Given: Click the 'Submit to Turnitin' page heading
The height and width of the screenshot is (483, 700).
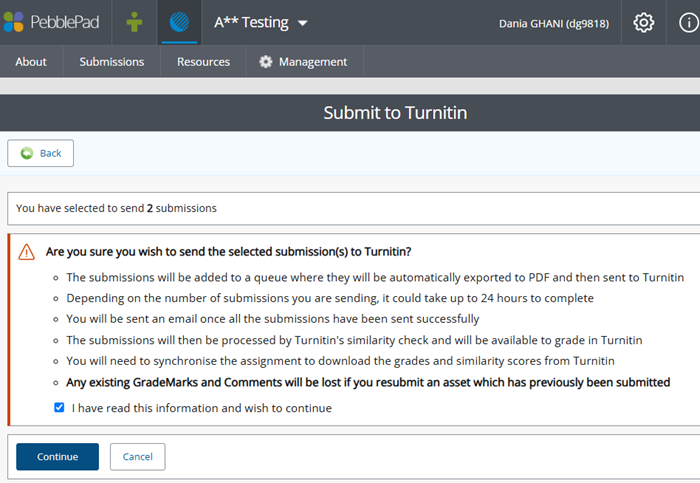Looking at the screenshot, I should coord(395,112).
